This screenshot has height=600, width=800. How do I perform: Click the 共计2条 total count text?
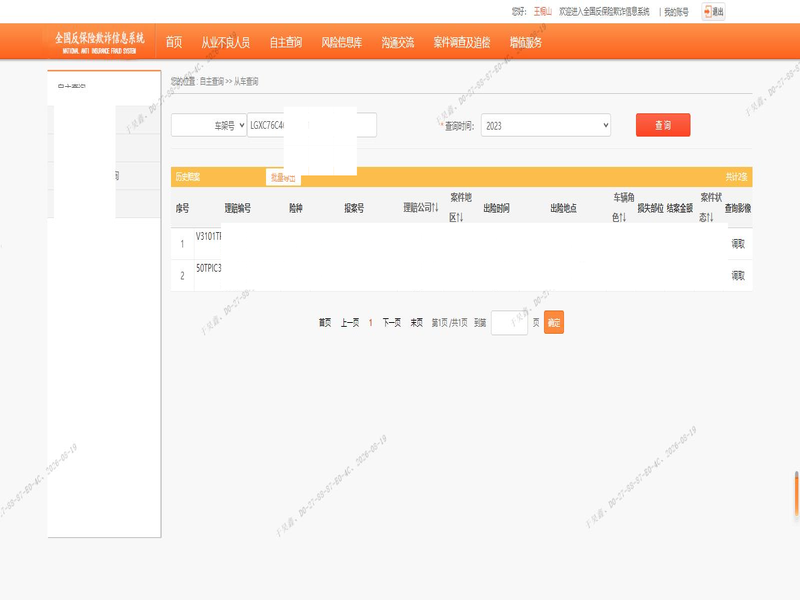click(x=736, y=177)
